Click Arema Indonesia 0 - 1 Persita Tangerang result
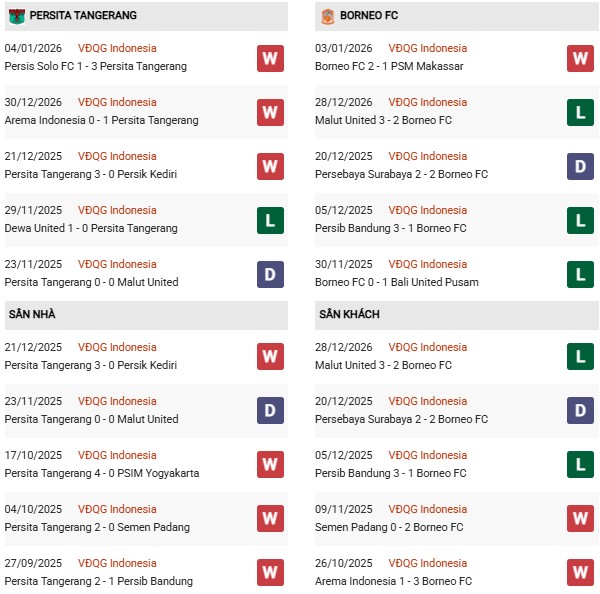The image size is (600, 594). point(102,120)
